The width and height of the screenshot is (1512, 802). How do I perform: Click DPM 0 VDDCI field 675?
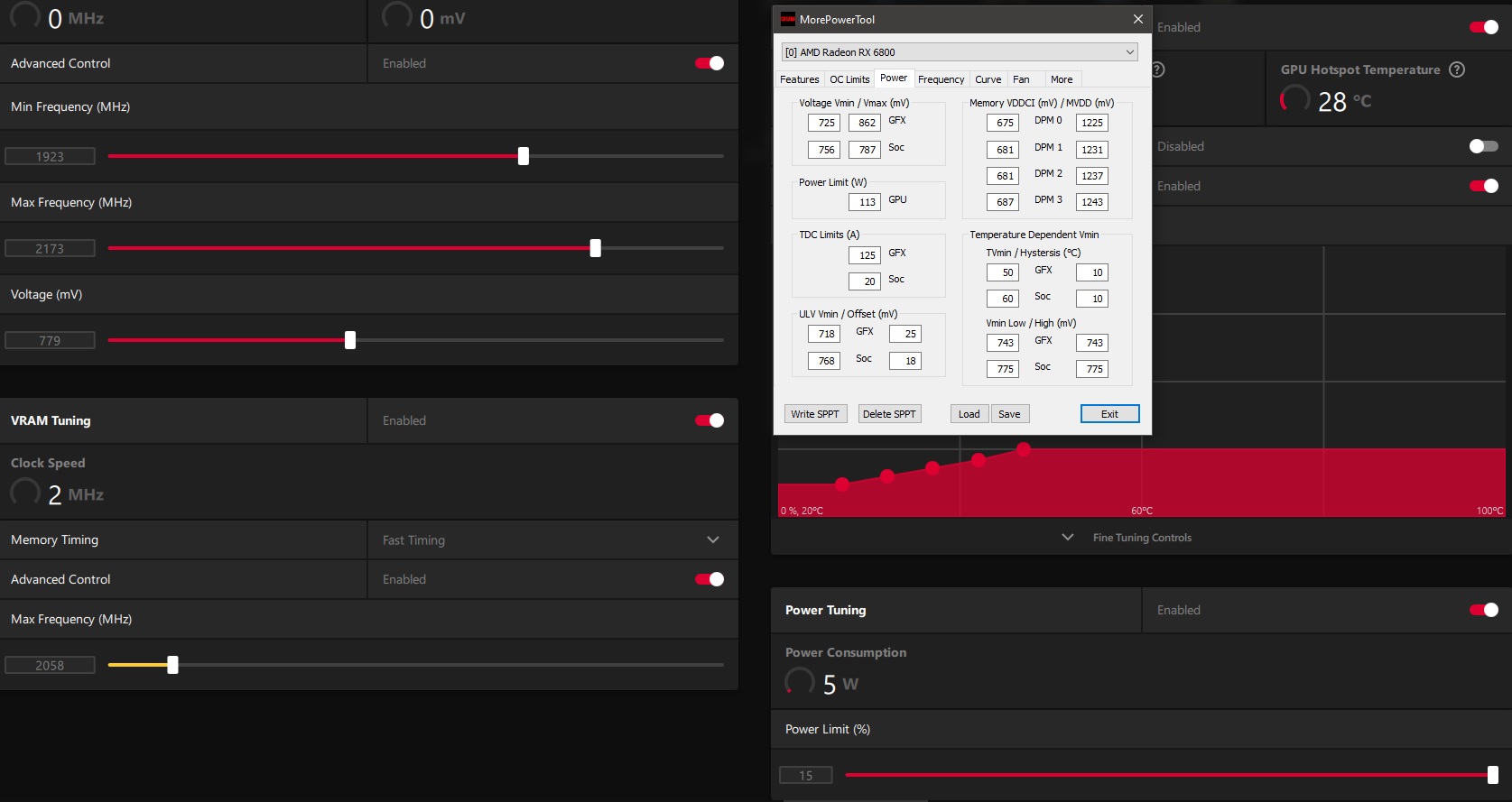1003,123
